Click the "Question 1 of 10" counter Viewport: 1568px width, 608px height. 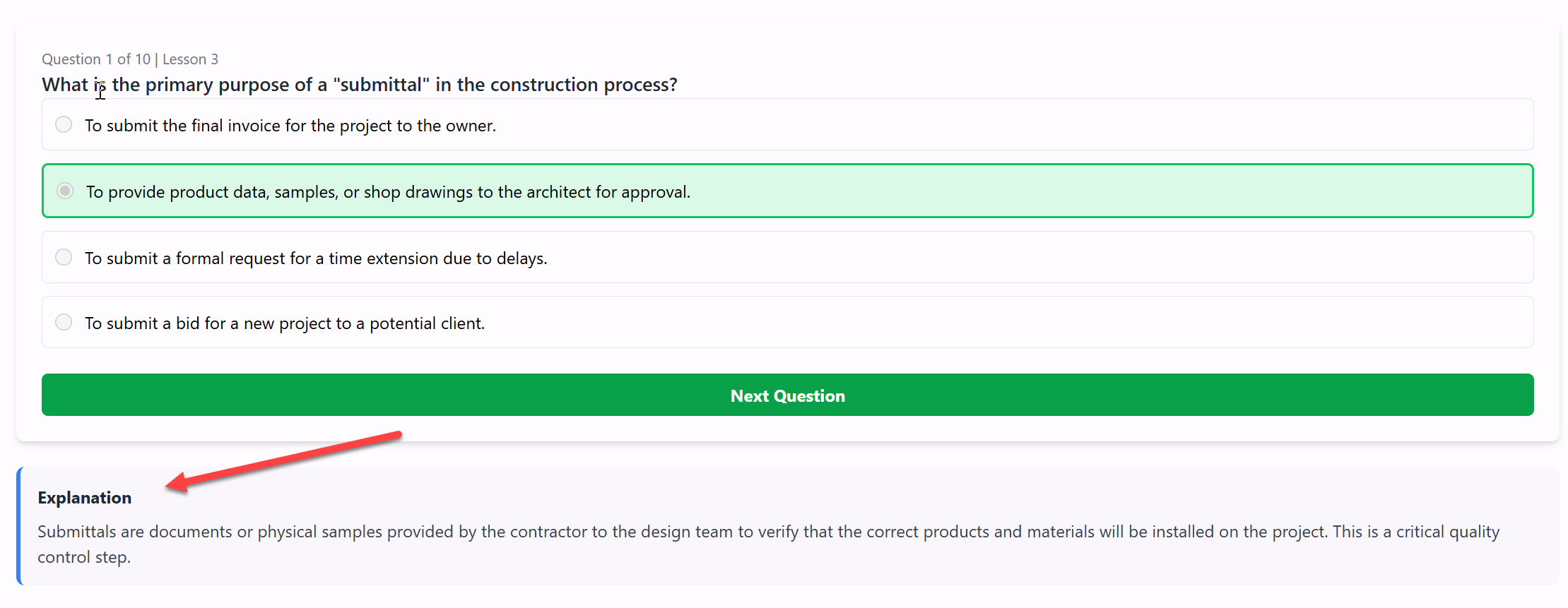pyautogui.click(x=96, y=59)
